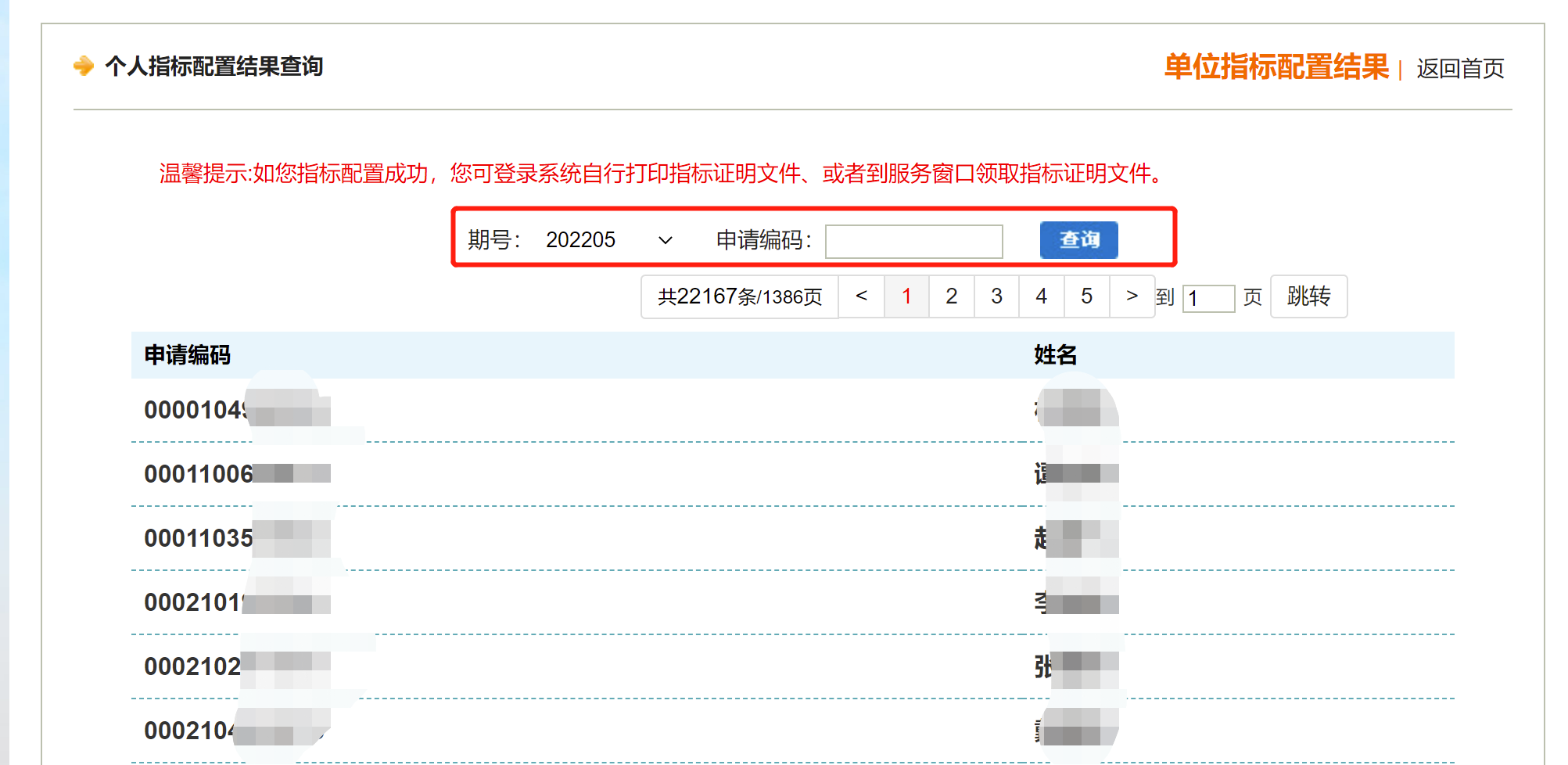Viewport: 1568px width, 765px height.
Task: Select page 3 in pagination
Action: click(996, 296)
